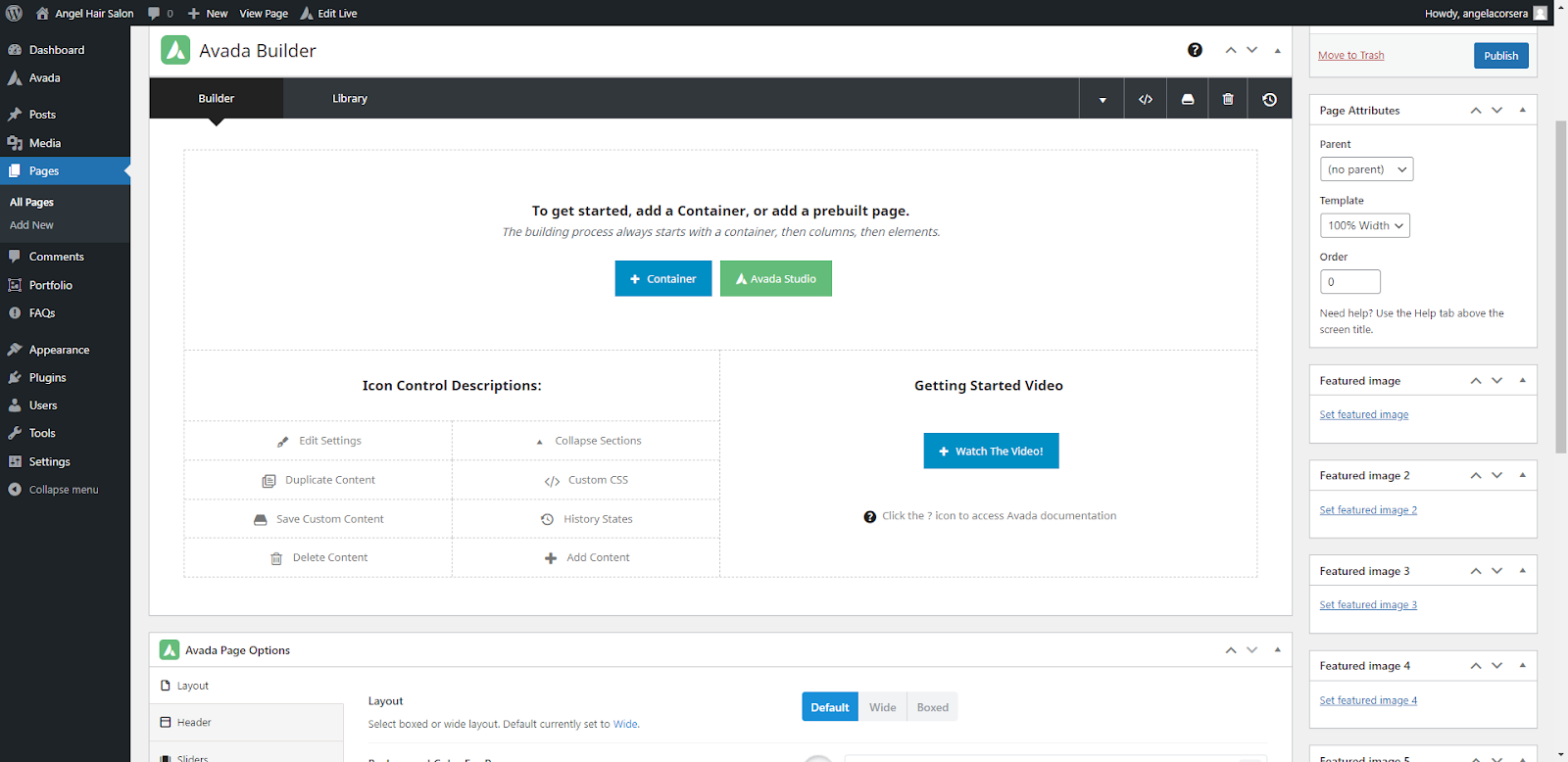
Task: Move Featured image panel down
Action: (1497, 381)
